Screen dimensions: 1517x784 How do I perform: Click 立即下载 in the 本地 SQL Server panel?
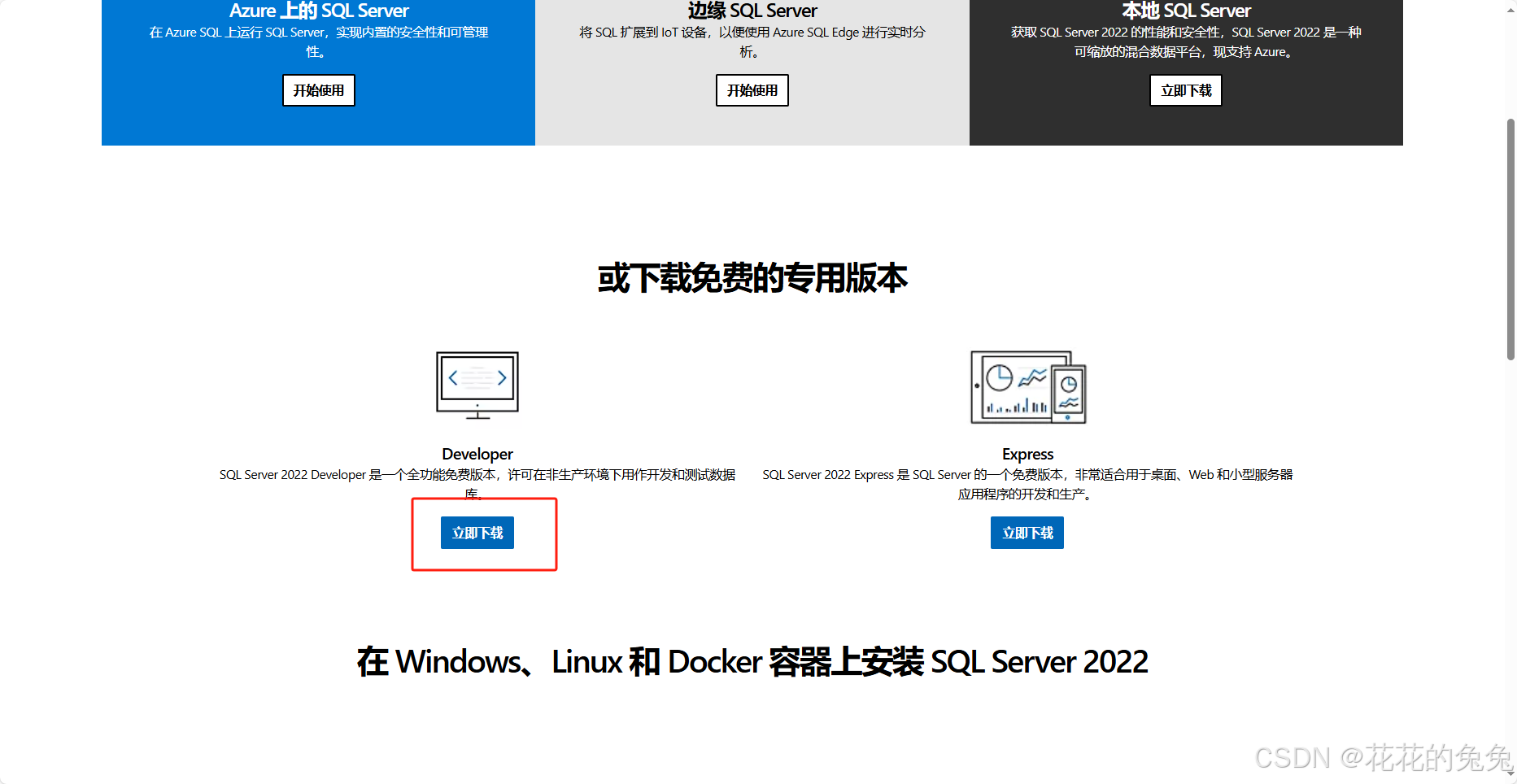pos(1186,90)
